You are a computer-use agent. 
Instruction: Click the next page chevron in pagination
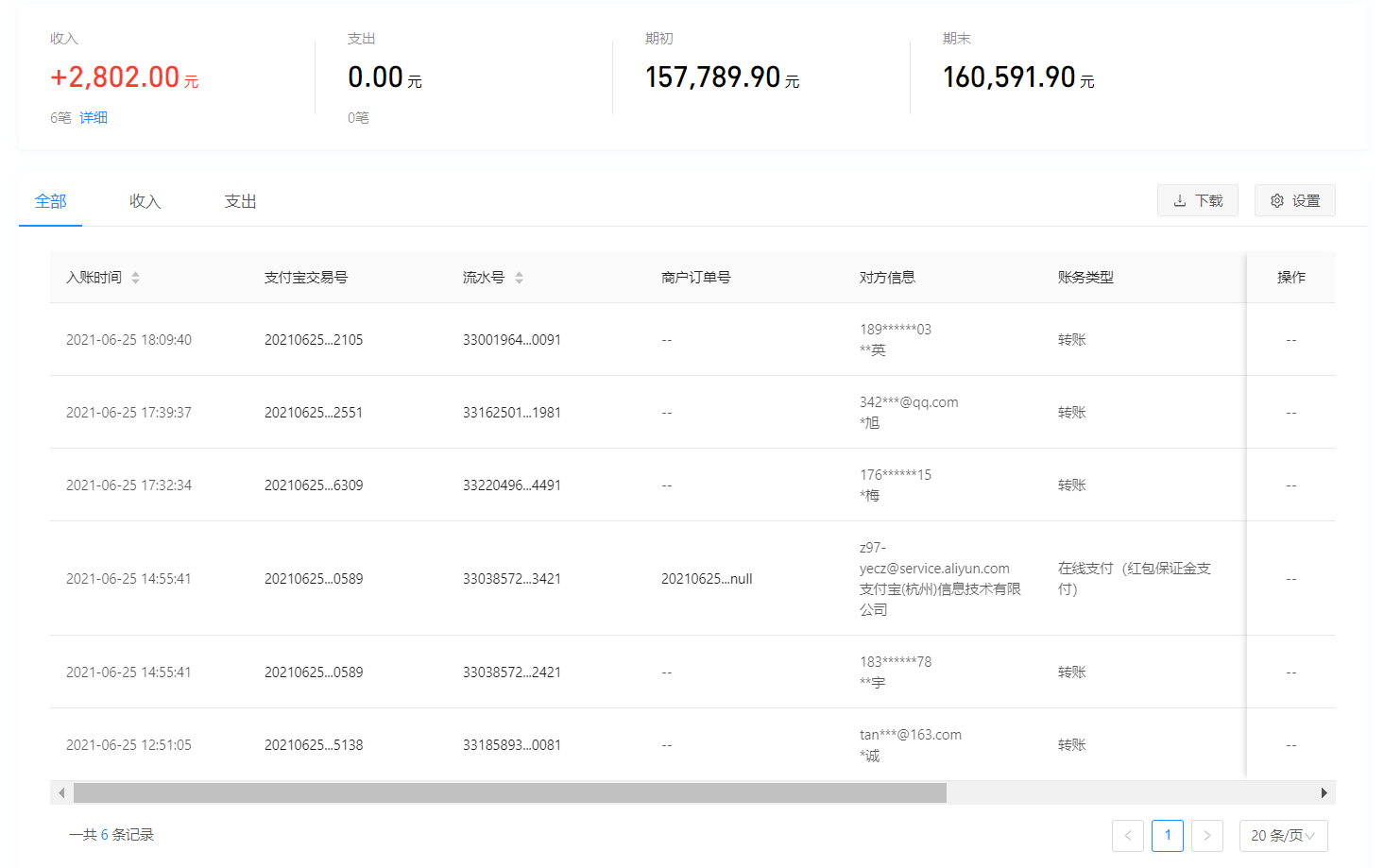[x=1207, y=836]
